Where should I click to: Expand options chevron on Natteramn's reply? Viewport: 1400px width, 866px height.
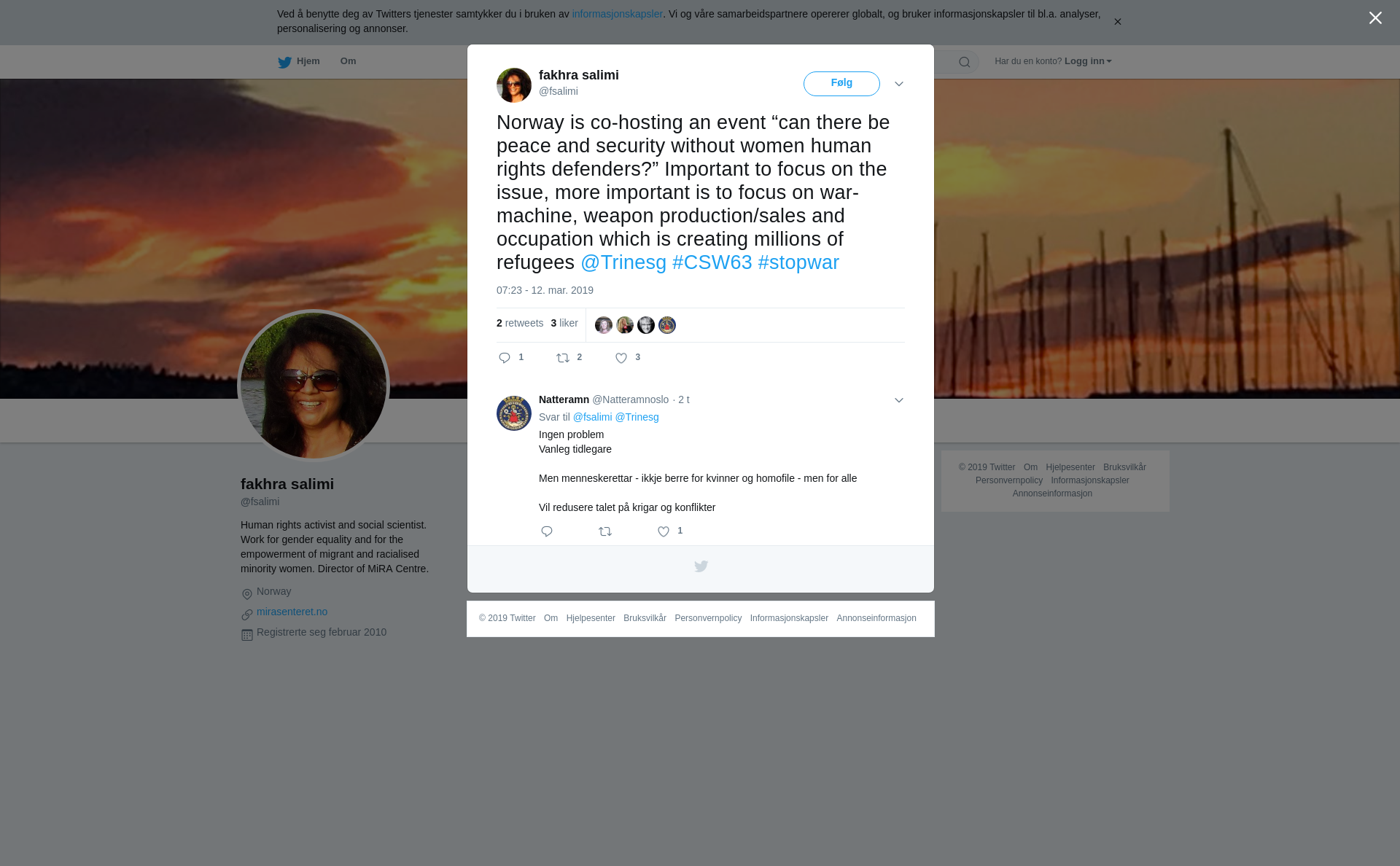pos(899,400)
